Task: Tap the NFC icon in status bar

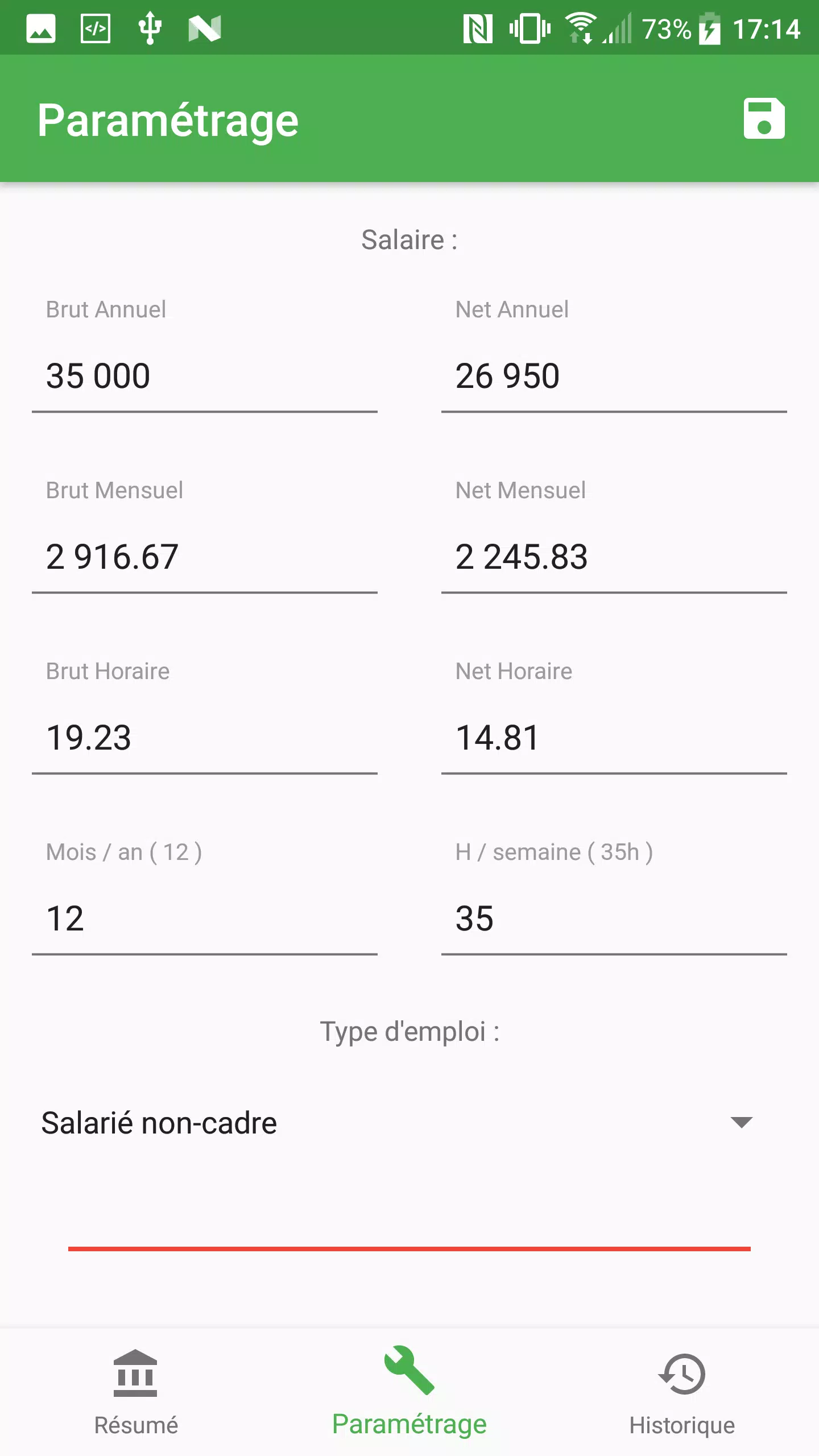Action: (478, 29)
